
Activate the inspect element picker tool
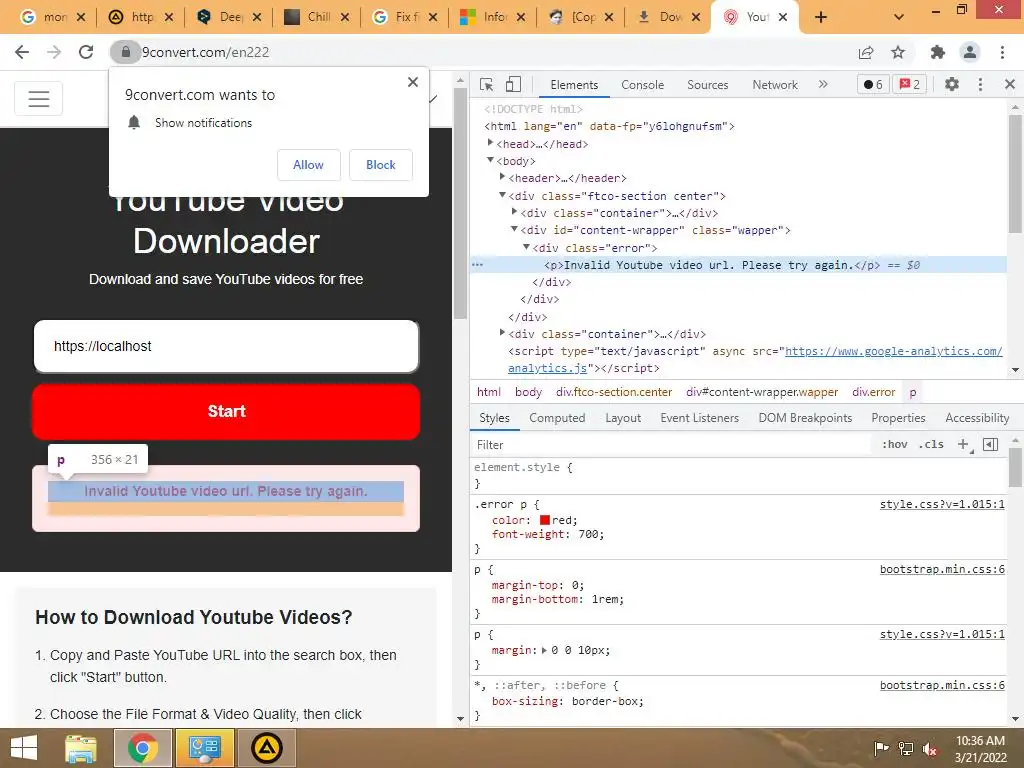(x=486, y=84)
